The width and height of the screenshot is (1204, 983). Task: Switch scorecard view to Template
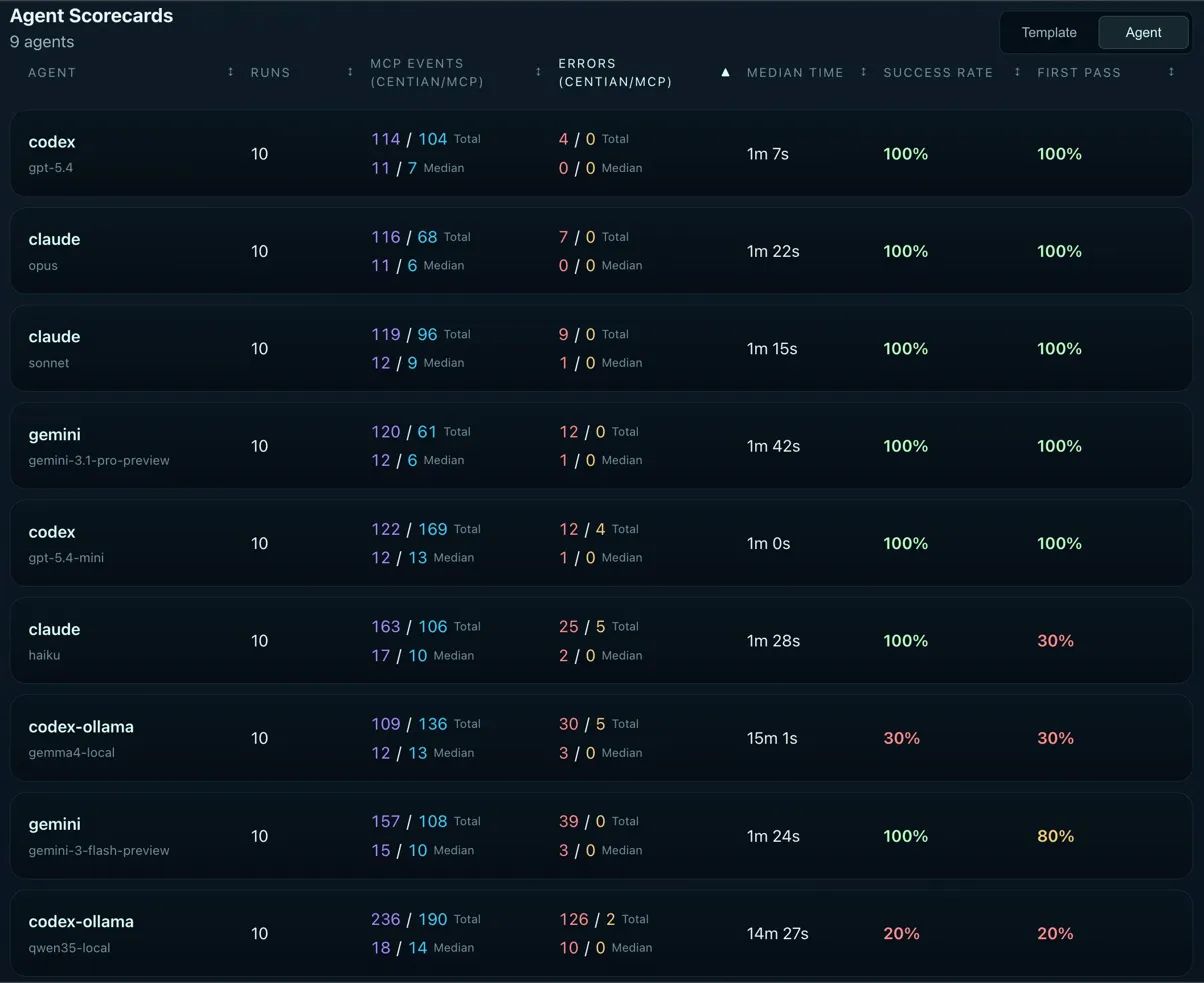coord(1049,31)
